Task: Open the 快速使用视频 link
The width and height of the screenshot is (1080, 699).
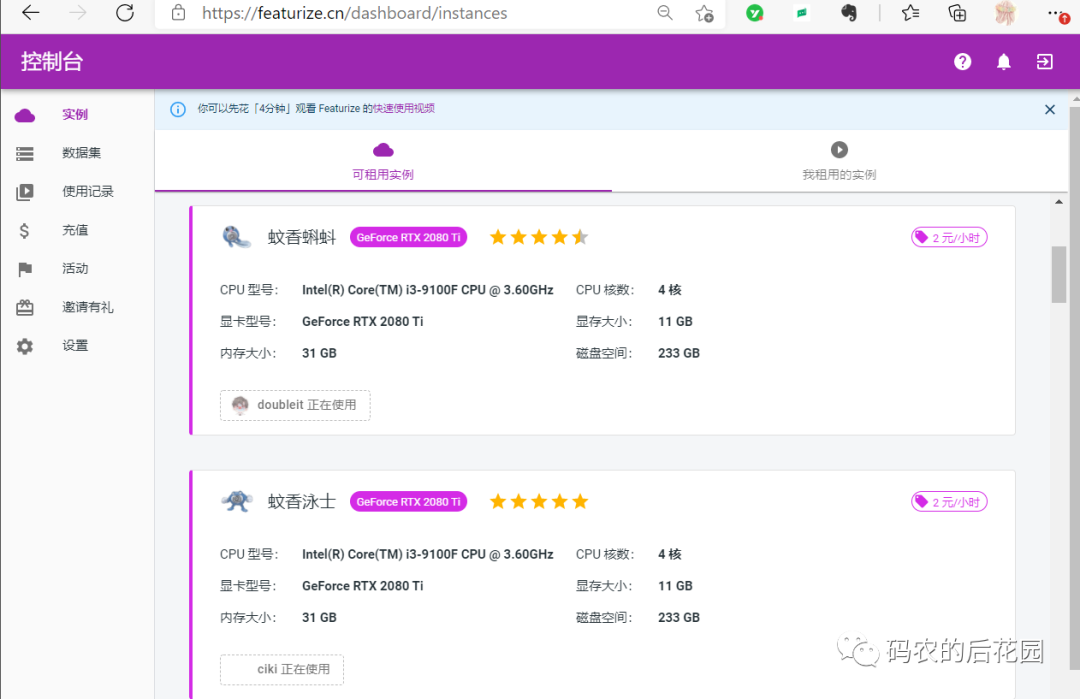Action: (404, 108)
